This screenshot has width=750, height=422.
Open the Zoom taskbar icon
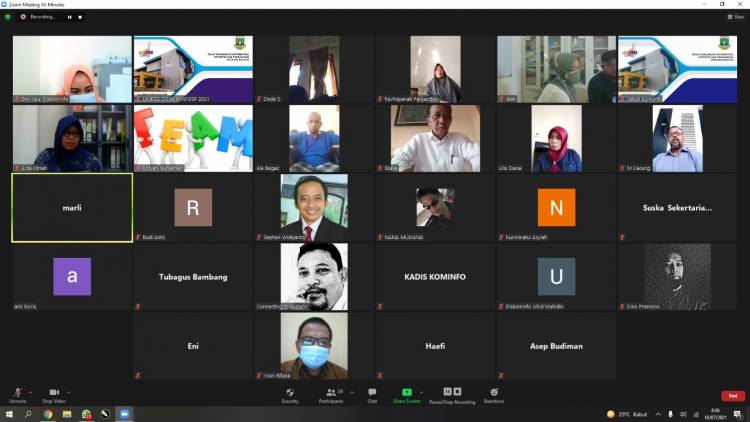click(x=124, y=414)
